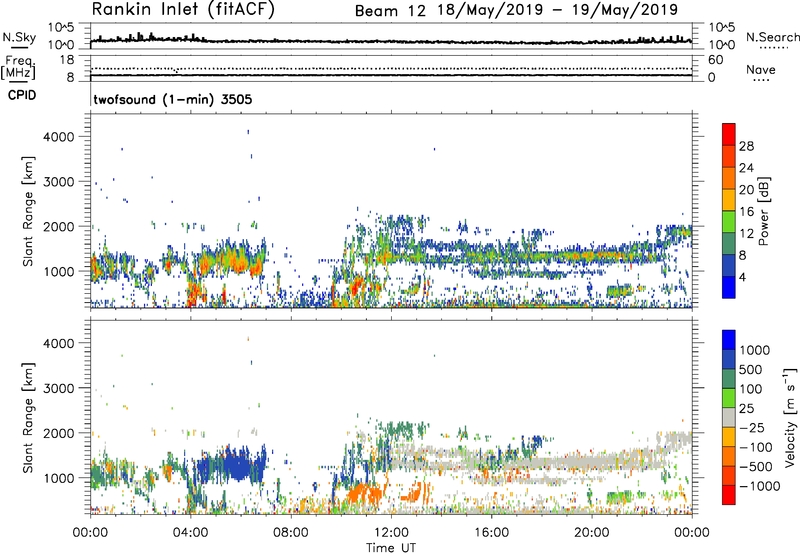Click the "Slant Range [km]" label of velocity panel
This screenshot has width=800, height=554.
pos(28,417)
